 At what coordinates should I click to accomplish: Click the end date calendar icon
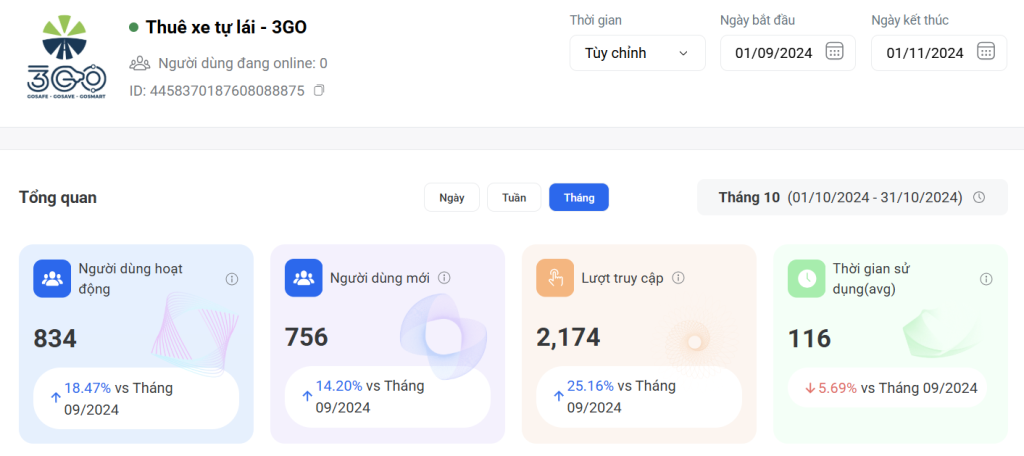point(986,52)
